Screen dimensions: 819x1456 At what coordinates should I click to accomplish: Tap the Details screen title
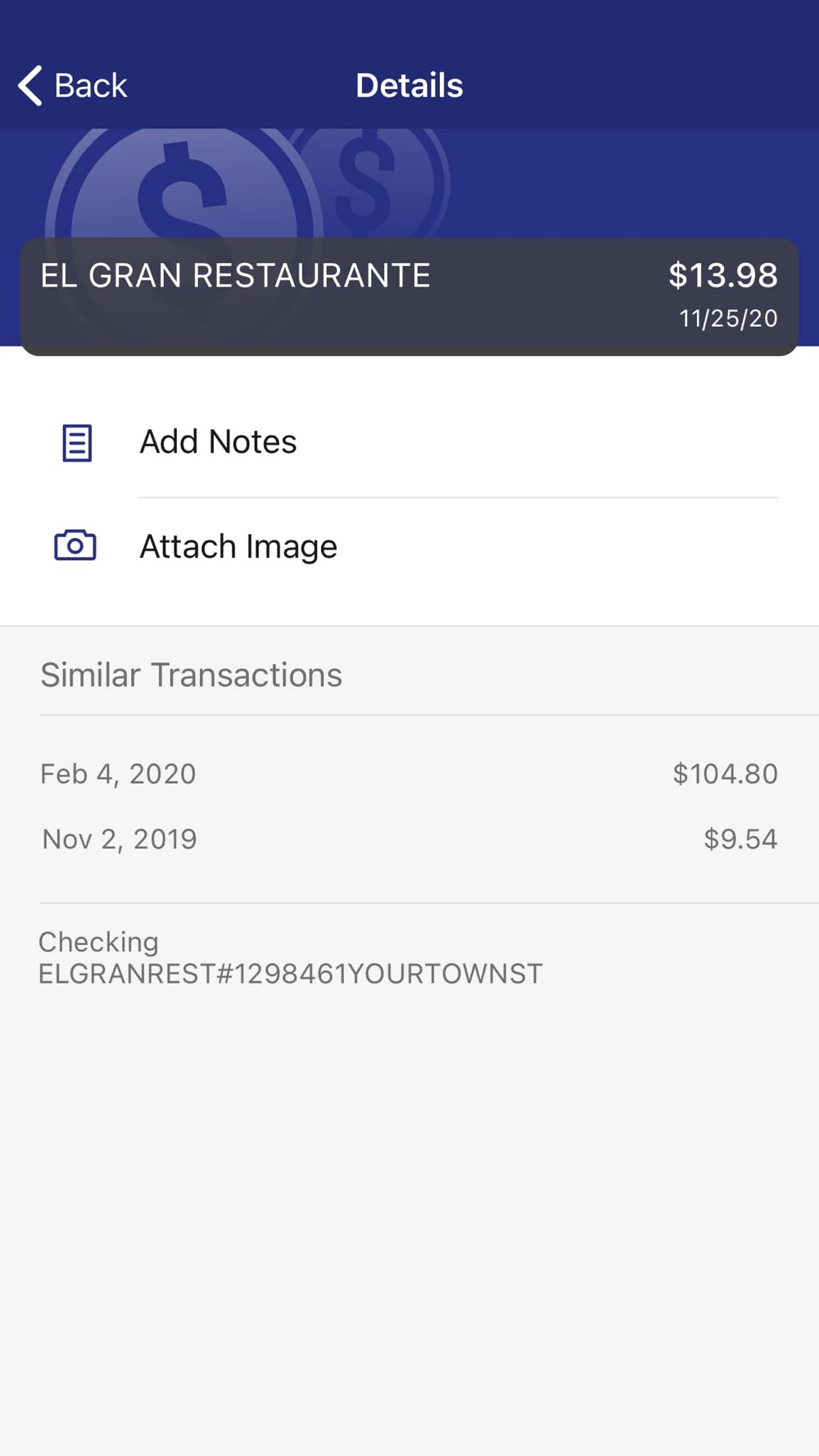409,86
